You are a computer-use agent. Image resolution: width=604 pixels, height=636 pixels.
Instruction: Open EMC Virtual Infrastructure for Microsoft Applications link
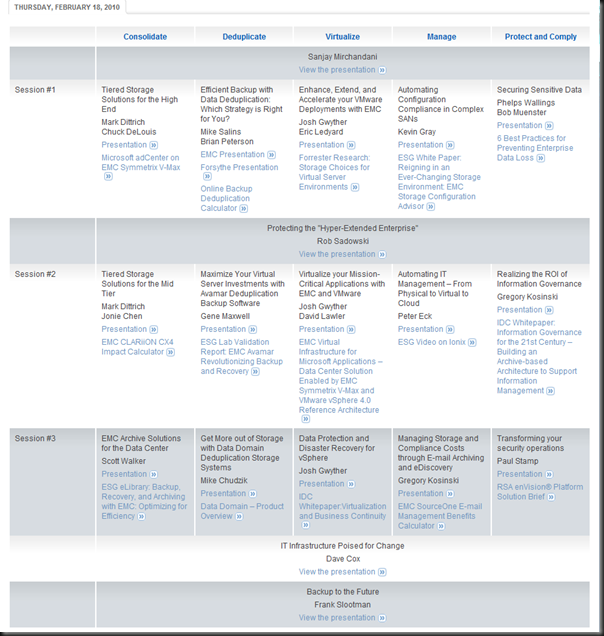(x=340, y=376)
